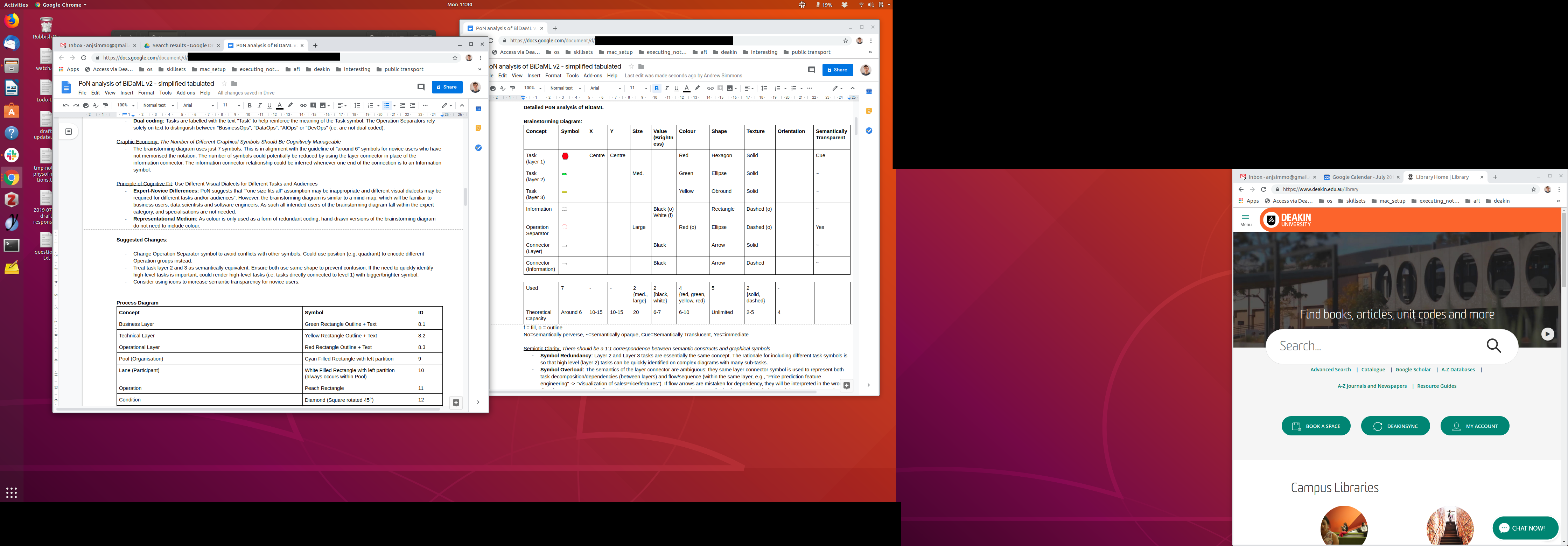
Task: Click the BOOK A SPACE button
Action: pyautogui.click(x=1316, y=426)
